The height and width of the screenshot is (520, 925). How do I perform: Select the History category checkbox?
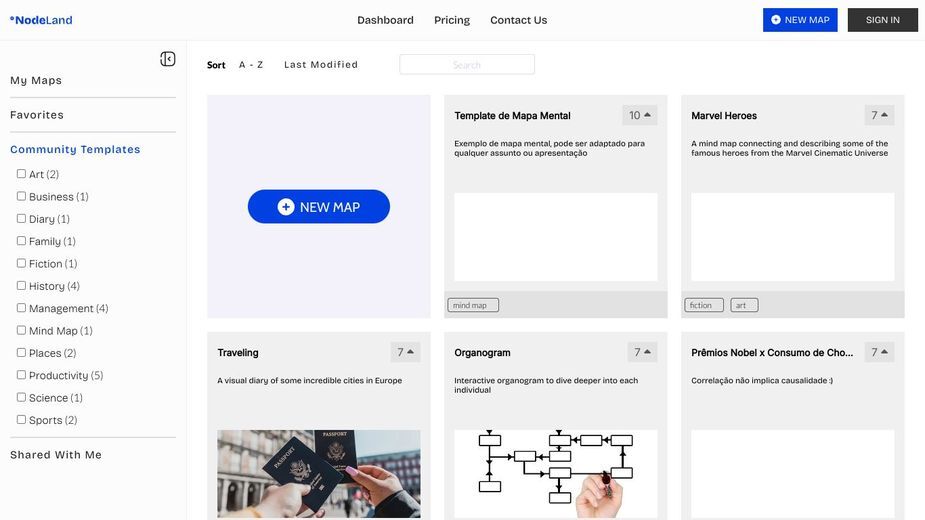point(21,286)
